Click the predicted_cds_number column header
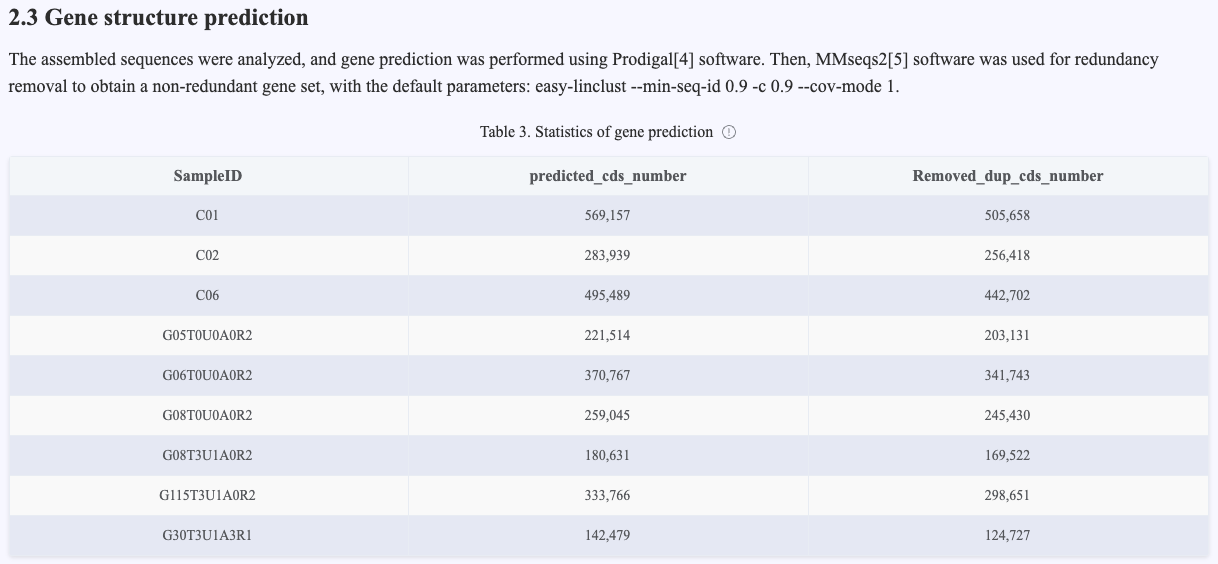This screenshot has width=1218, height=564. [608, 176]
